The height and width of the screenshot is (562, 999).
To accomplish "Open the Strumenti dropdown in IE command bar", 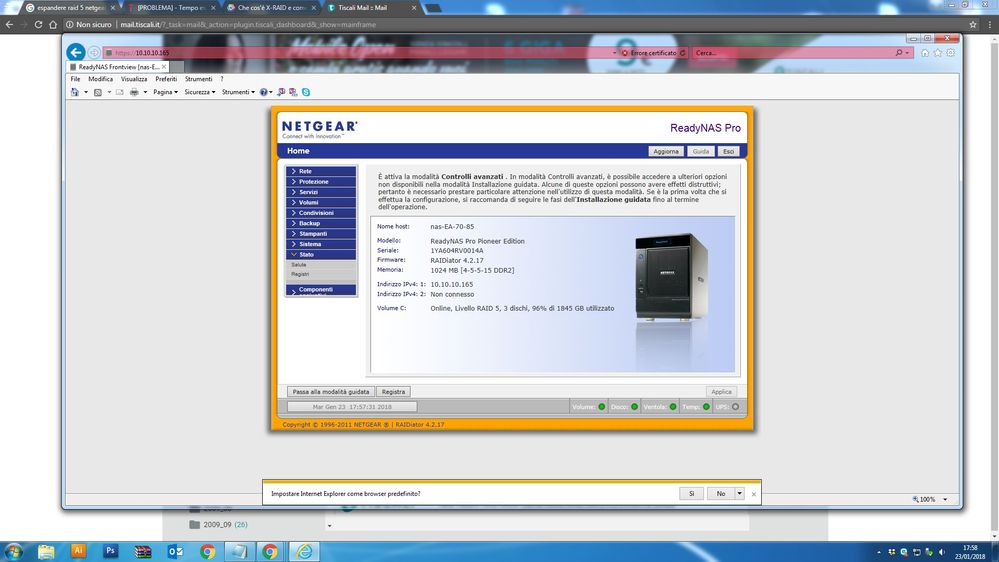I will tap(238, 92).
